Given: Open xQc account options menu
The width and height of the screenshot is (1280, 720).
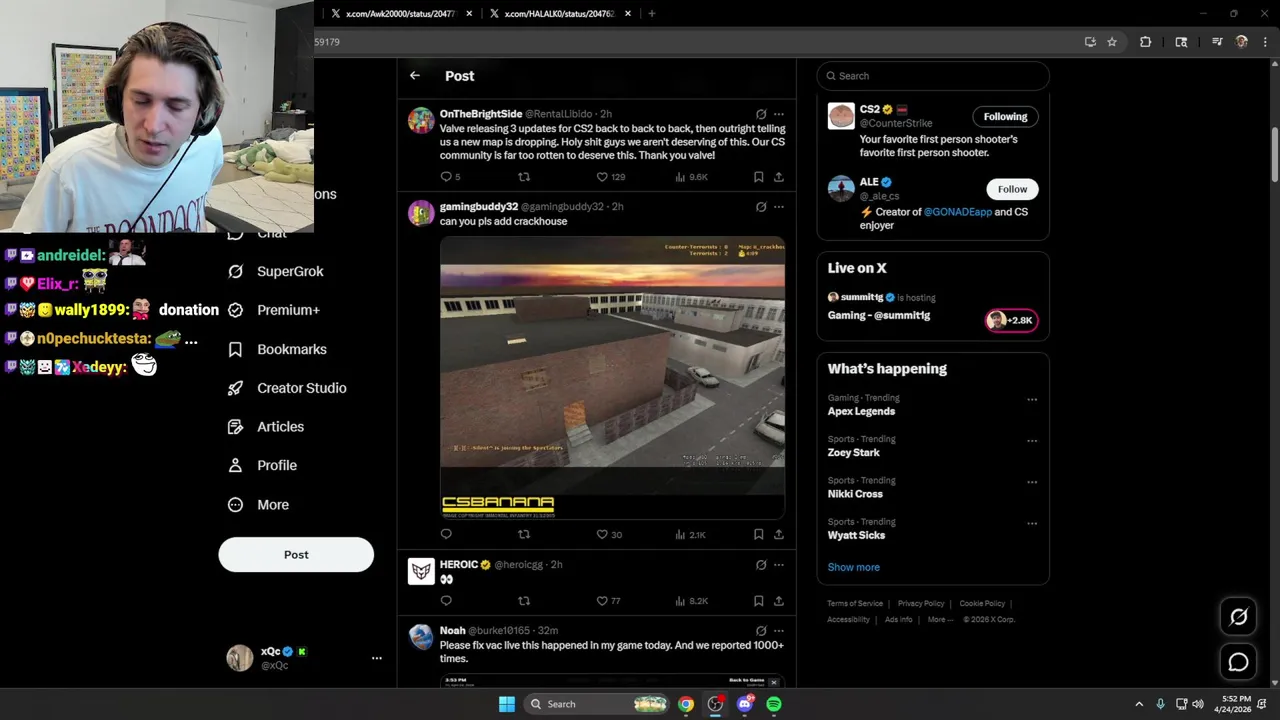Looking at the screenshot, I should pyautogui.click(x=376, y=658).
